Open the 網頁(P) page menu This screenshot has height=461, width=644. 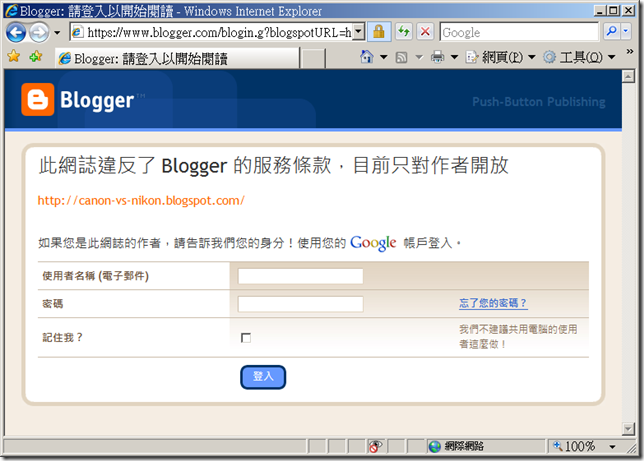click(x=501, y=57)
